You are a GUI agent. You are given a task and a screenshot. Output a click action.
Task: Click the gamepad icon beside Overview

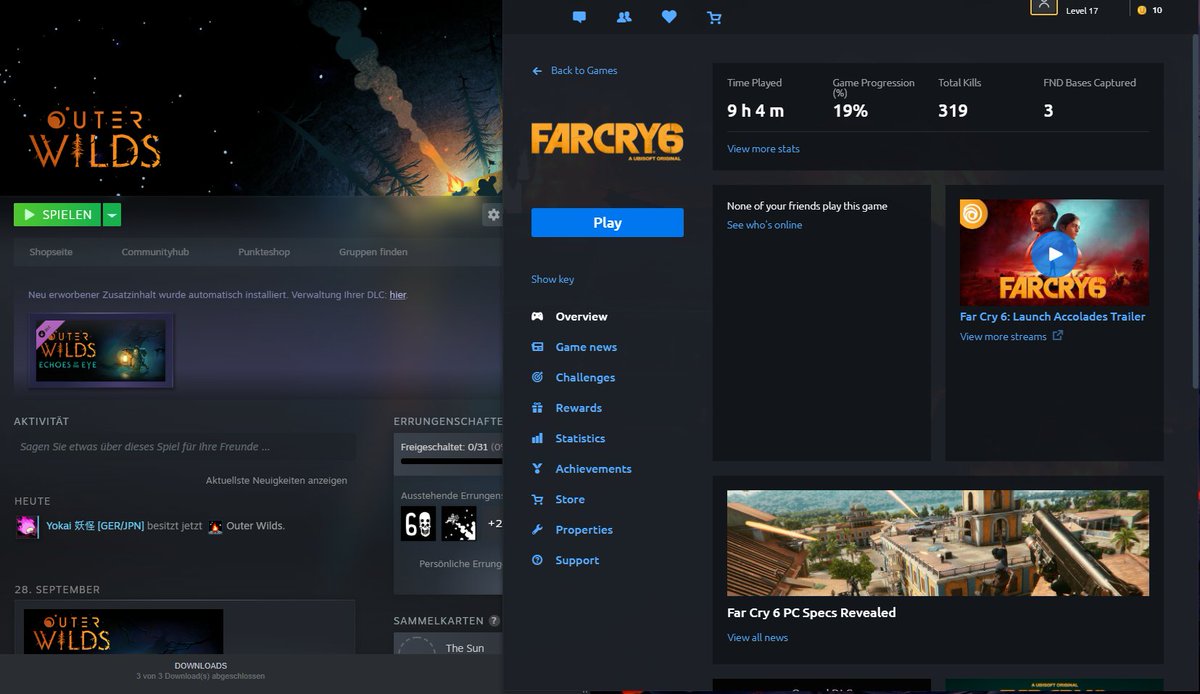(x=537, y=316)
